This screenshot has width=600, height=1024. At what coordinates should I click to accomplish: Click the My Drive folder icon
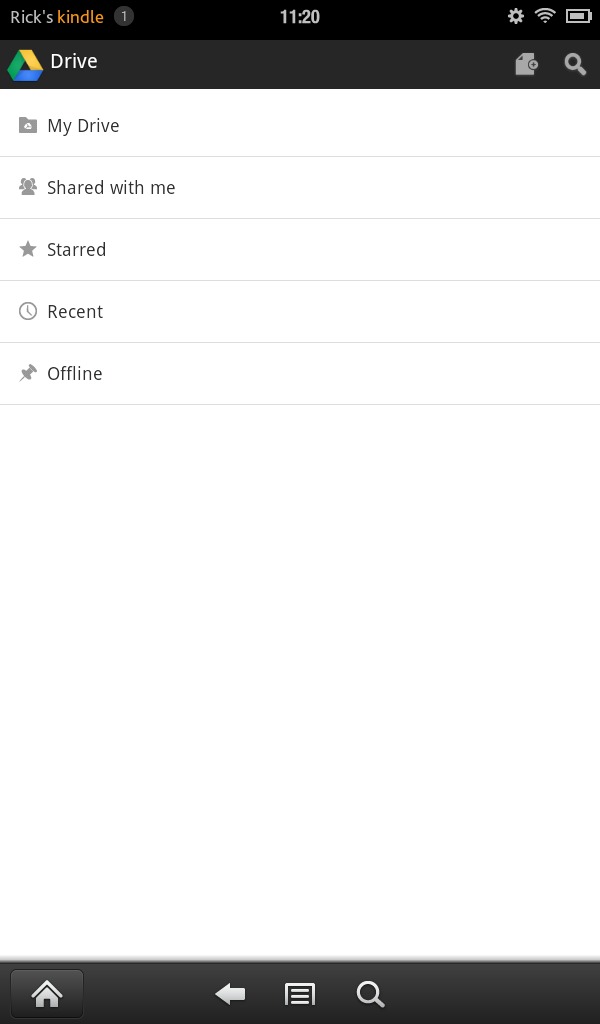27,125
